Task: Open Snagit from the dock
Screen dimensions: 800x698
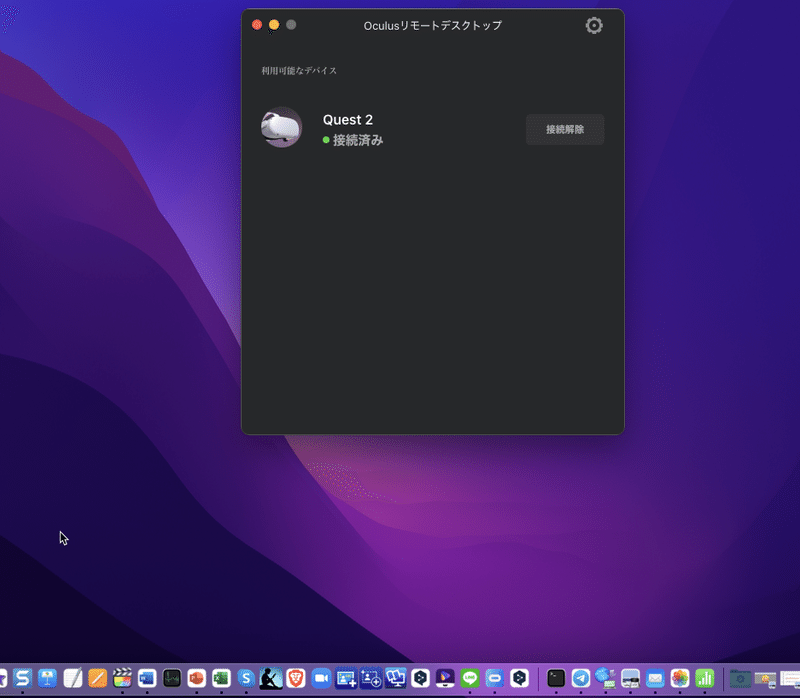Action: coord(22,679)
